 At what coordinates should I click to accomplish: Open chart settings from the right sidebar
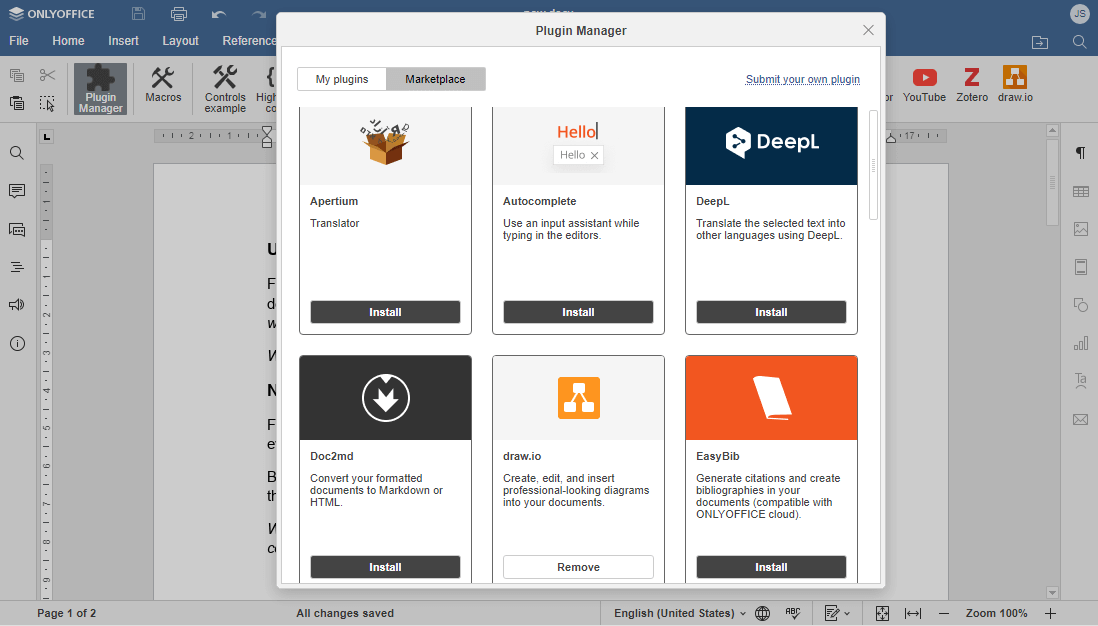click(x=1080, y=343)
